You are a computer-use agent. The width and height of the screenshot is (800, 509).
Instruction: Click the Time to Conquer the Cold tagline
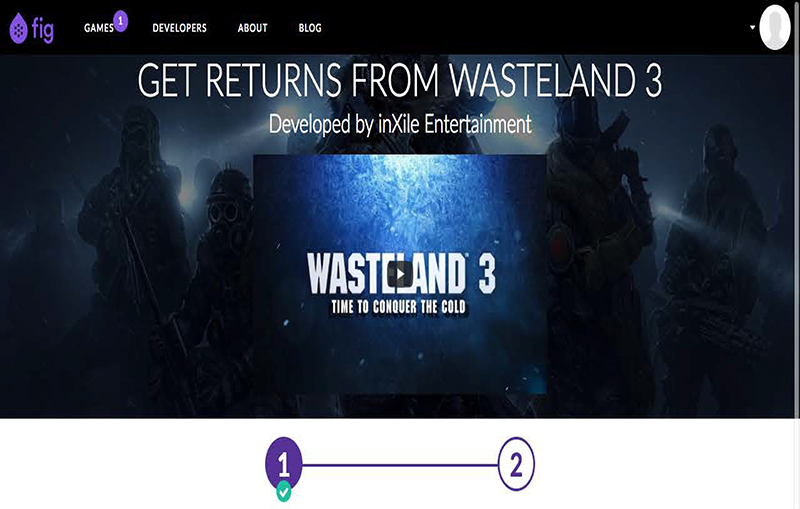click(398, 307)
